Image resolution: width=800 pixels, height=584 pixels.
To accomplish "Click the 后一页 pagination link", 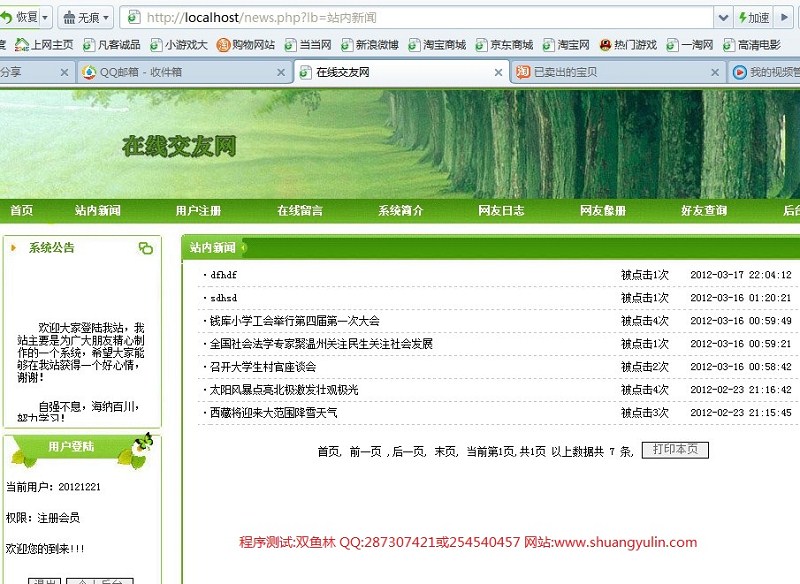I will pos(408,451).
